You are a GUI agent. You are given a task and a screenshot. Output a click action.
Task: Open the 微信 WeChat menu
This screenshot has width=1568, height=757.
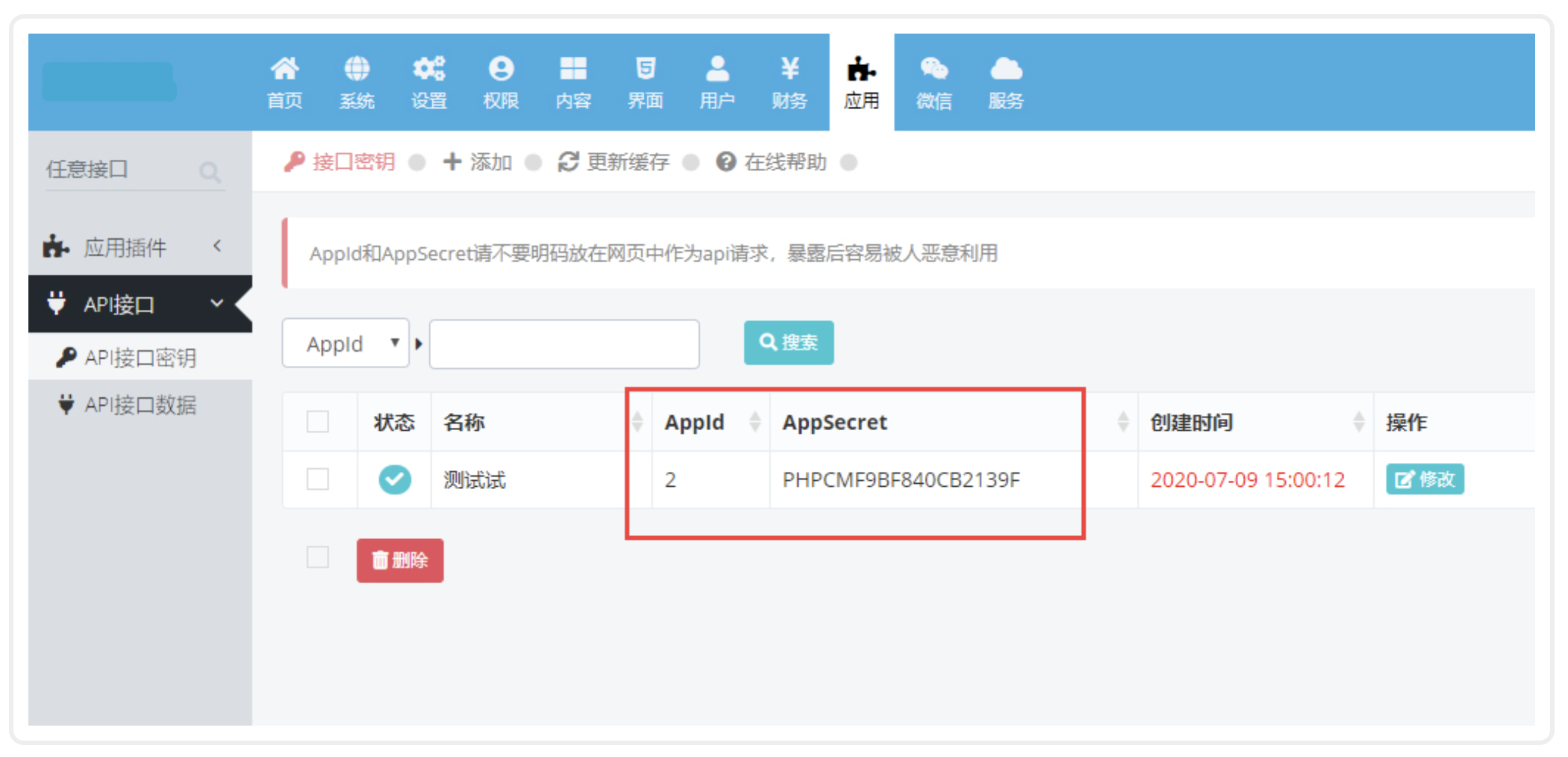click(x=934, y=83)
